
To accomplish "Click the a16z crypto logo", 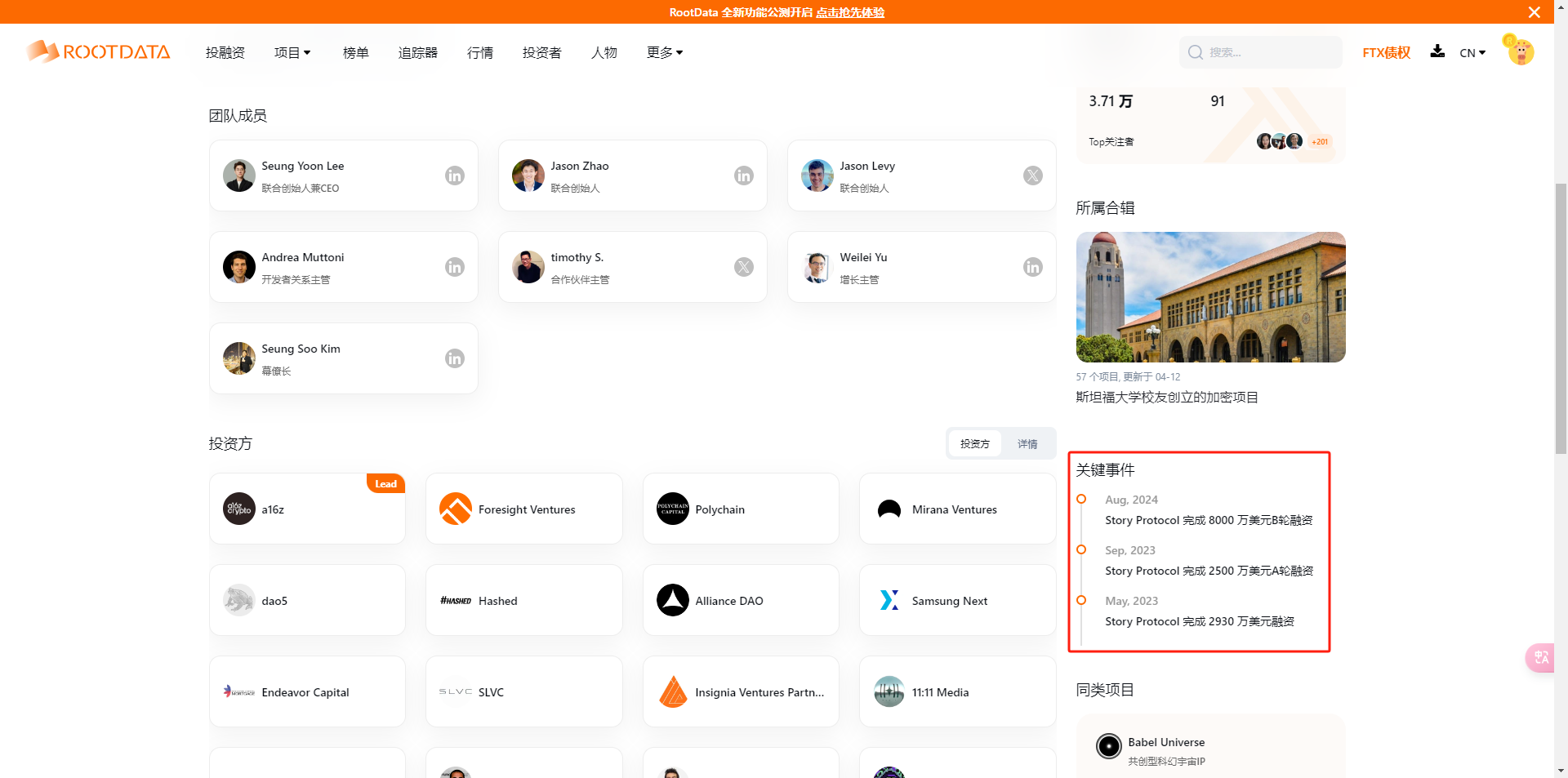I will point(239,509).
